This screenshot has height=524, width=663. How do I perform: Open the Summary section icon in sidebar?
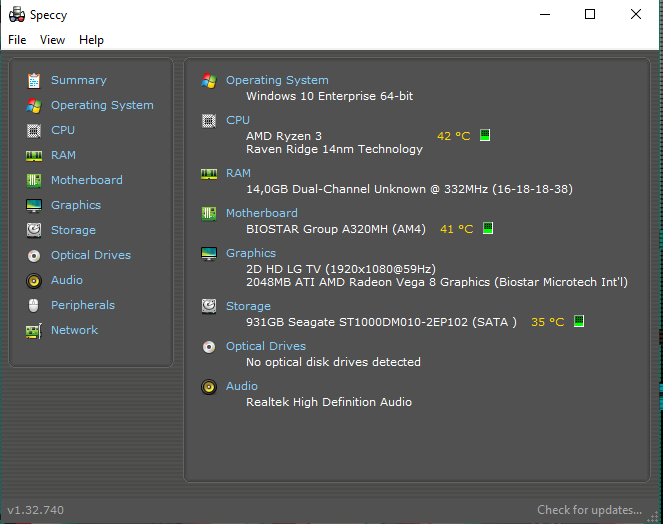tap(34, 80)
